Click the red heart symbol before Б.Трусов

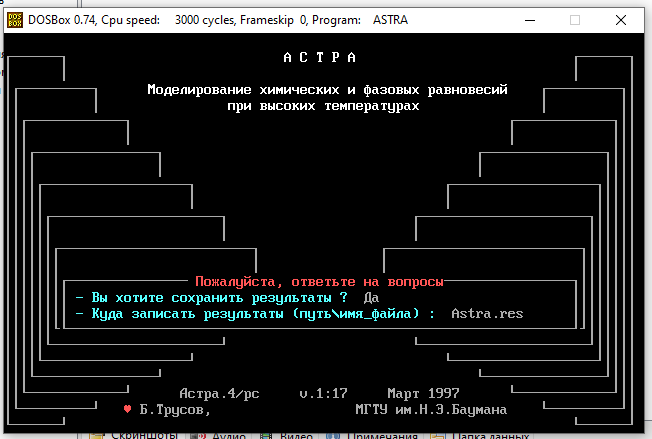(128, 409)
